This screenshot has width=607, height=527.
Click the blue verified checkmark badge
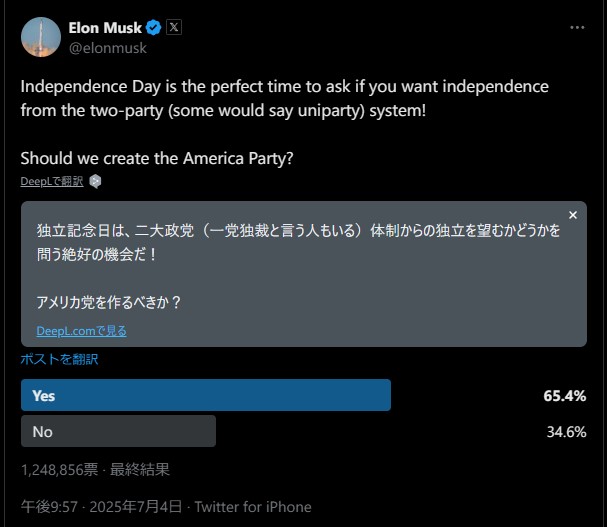(x=154, y=28)
